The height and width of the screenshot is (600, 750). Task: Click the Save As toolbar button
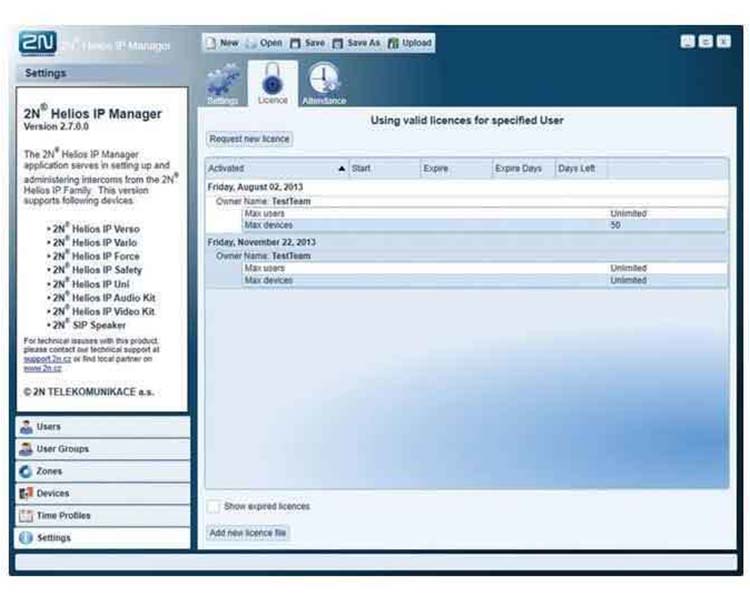[357, 43]
